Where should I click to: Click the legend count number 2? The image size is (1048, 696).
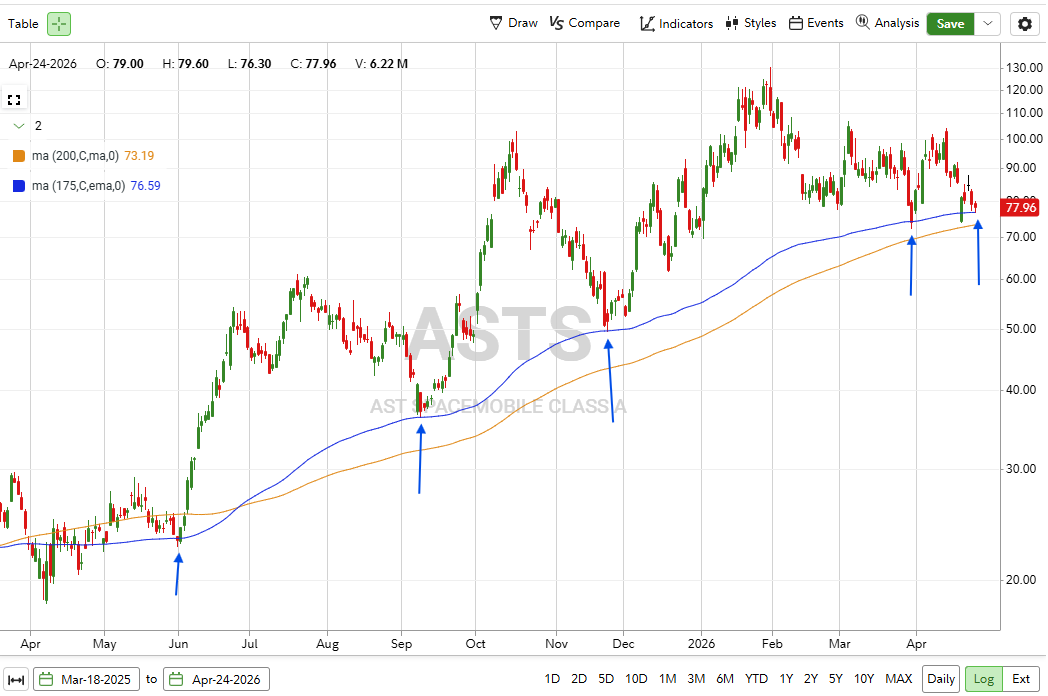pyautogui.click(x=38, y=126)
